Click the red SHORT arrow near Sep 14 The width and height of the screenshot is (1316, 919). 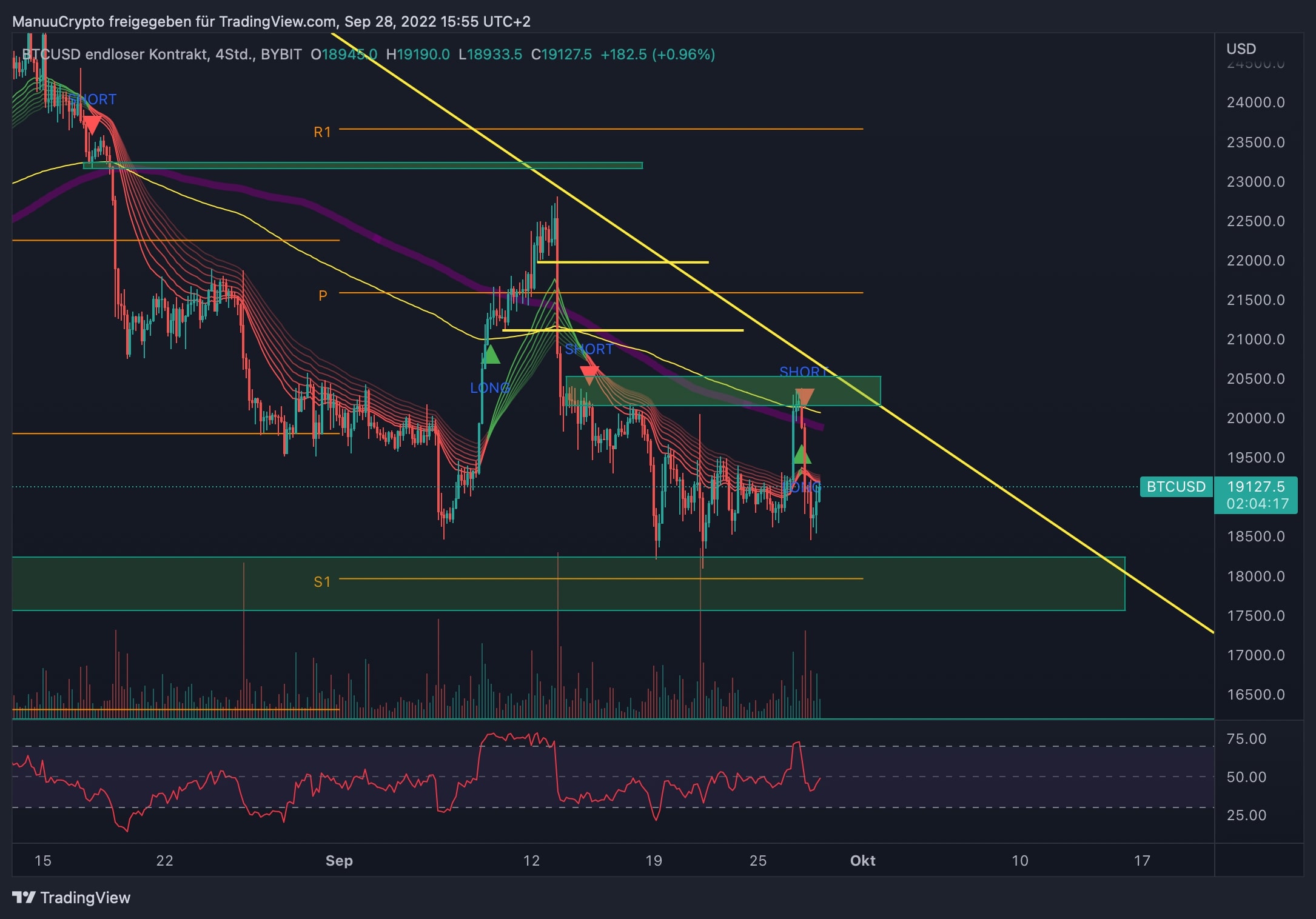coord(589,375)
